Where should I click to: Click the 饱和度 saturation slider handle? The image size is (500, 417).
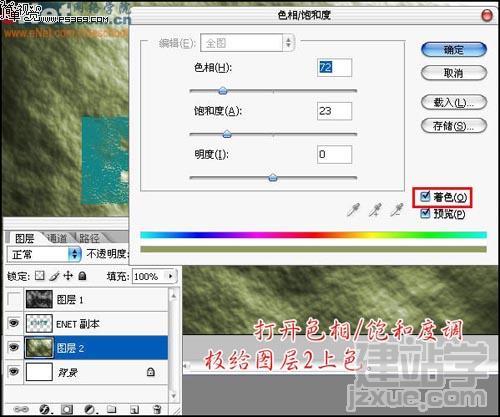227,134
